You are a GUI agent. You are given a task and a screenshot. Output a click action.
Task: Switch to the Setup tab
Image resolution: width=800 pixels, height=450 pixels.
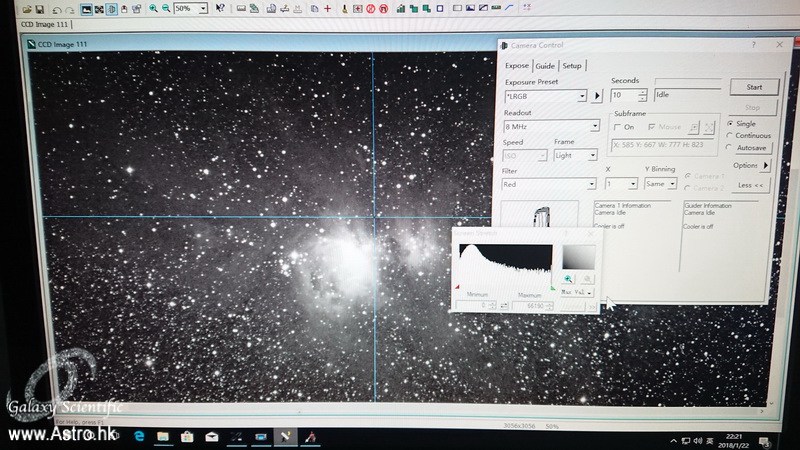tap(571, 66)
